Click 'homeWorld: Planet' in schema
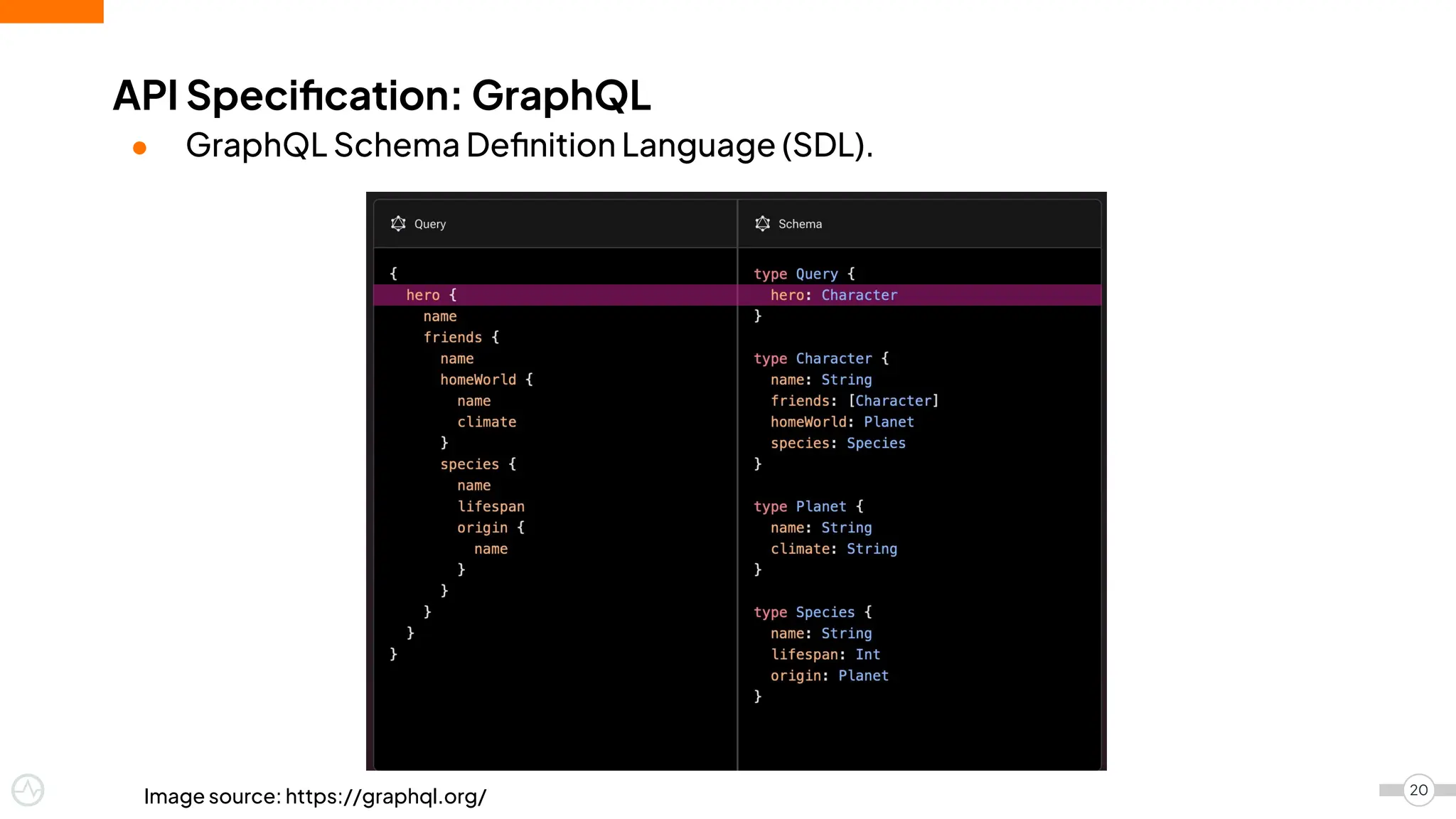Viewport: 1456px width, 819px height. [842, 422]
